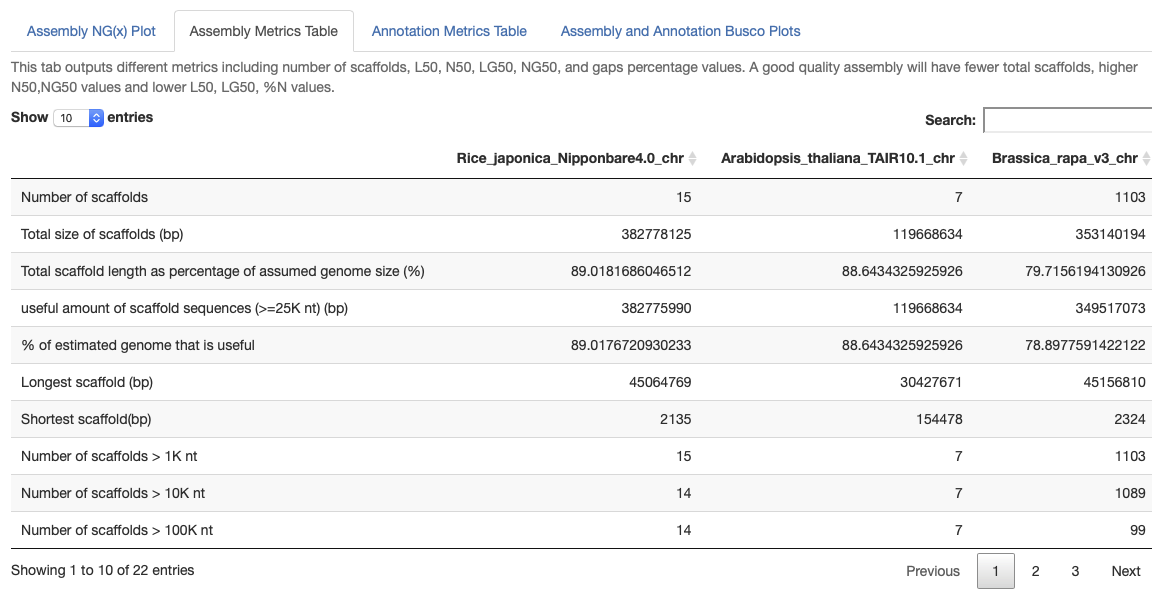Open the Annotation Metrics Table tab
This screenshot has width=1152, height=600.
[449, 31]
